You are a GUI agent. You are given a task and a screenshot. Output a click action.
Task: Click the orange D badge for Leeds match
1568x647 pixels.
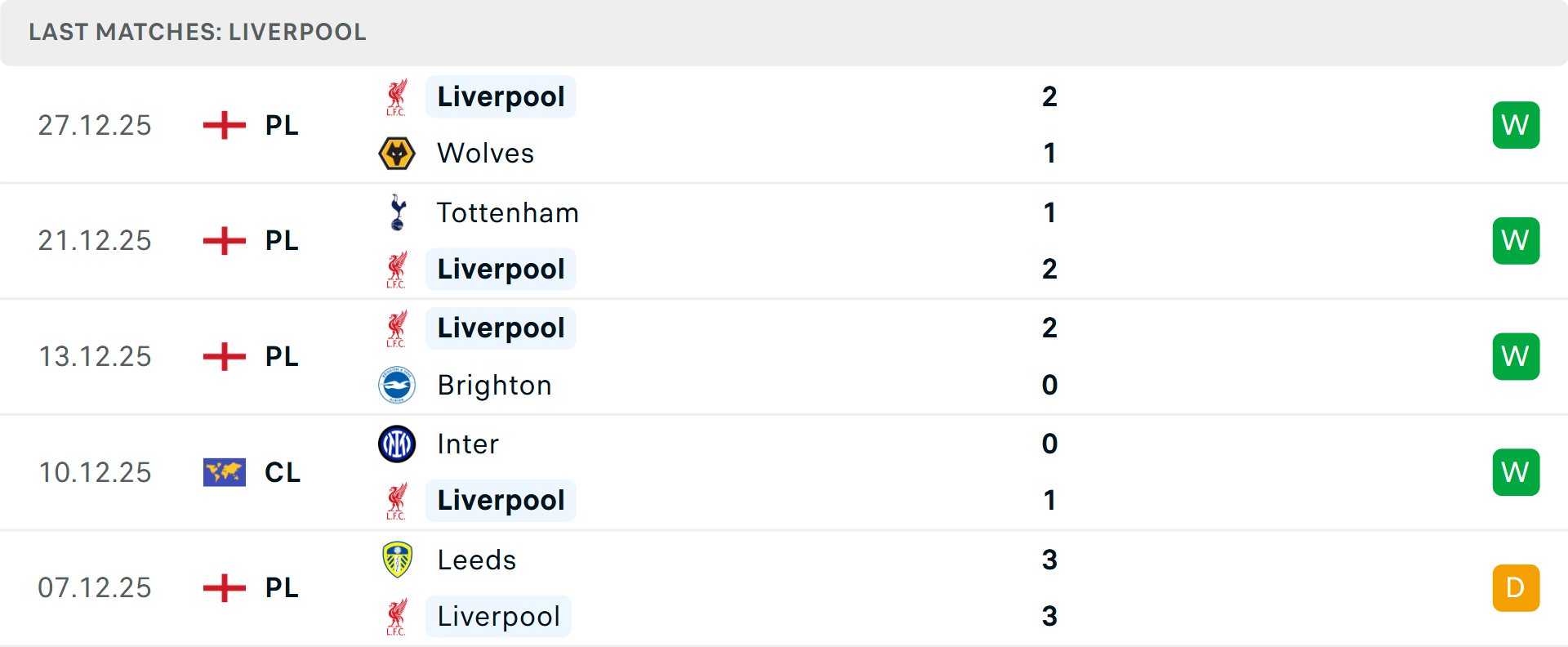pos(1516,588)
